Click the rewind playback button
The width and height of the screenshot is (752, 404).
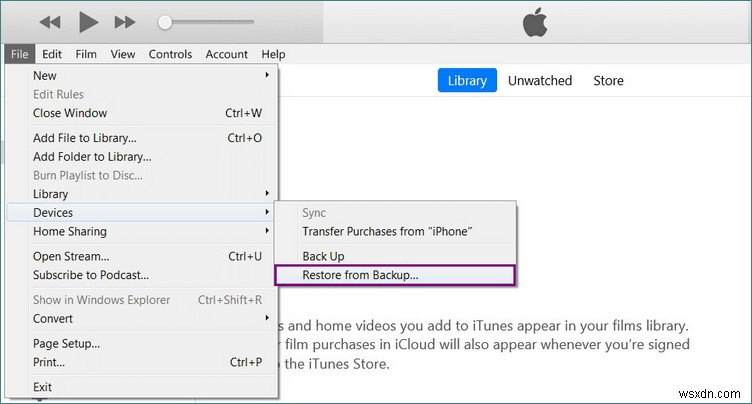tap(50, 22)
